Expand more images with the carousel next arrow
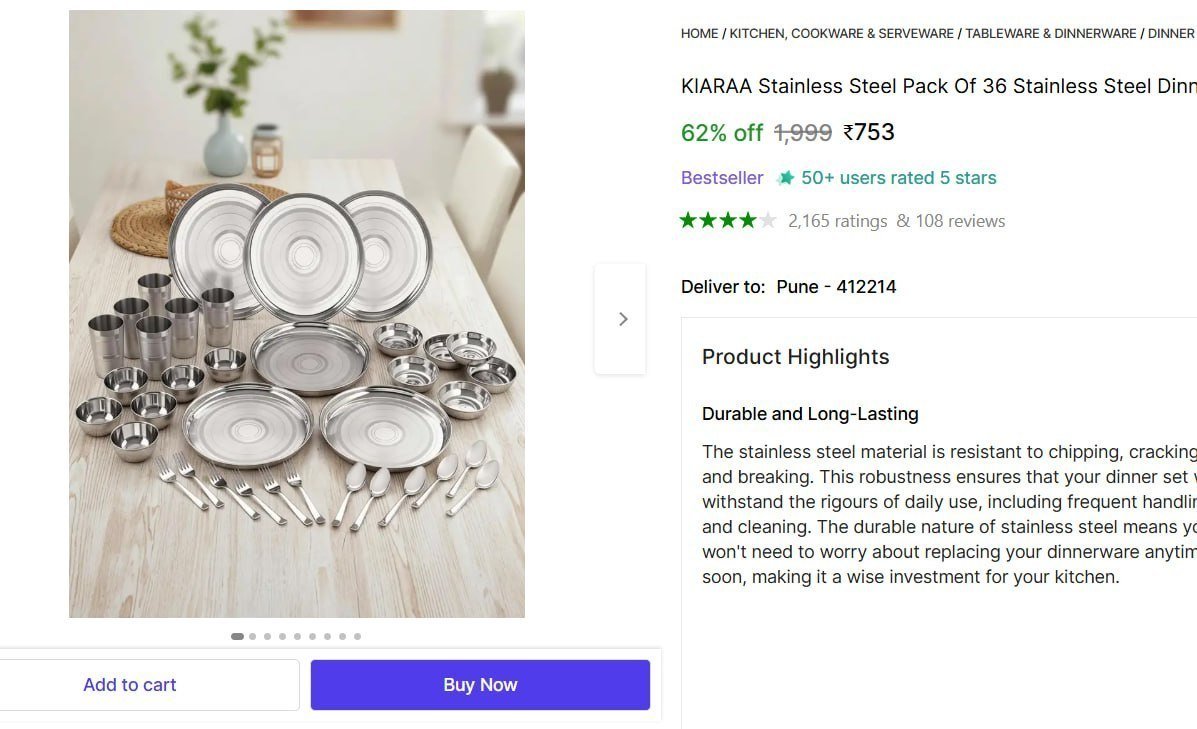 (x=622, y=318)
